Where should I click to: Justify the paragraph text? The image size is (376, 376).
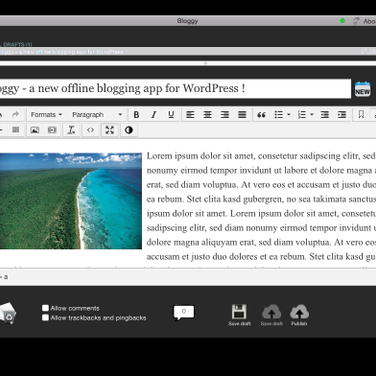click(242, 115)
